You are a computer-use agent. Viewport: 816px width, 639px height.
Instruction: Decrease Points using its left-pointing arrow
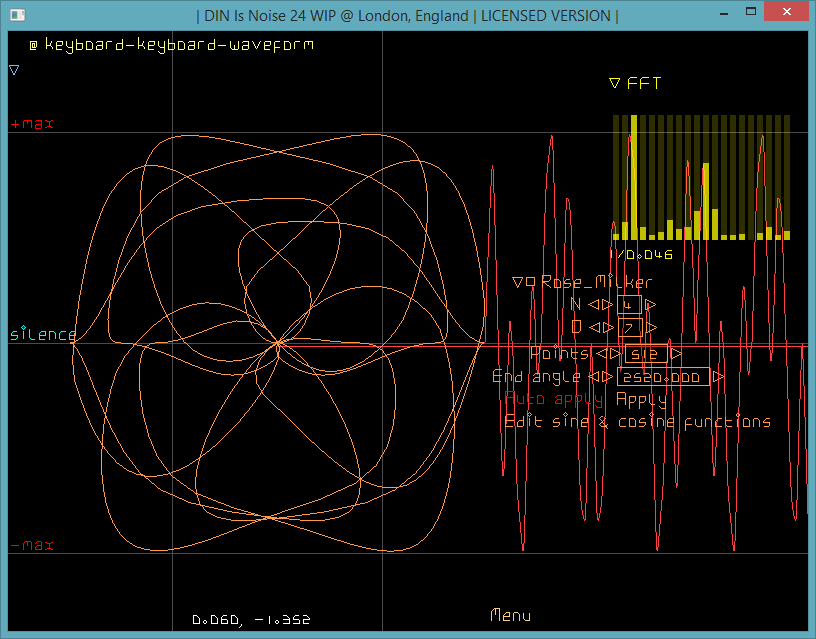pyautogui.click(x=600, y=354)
